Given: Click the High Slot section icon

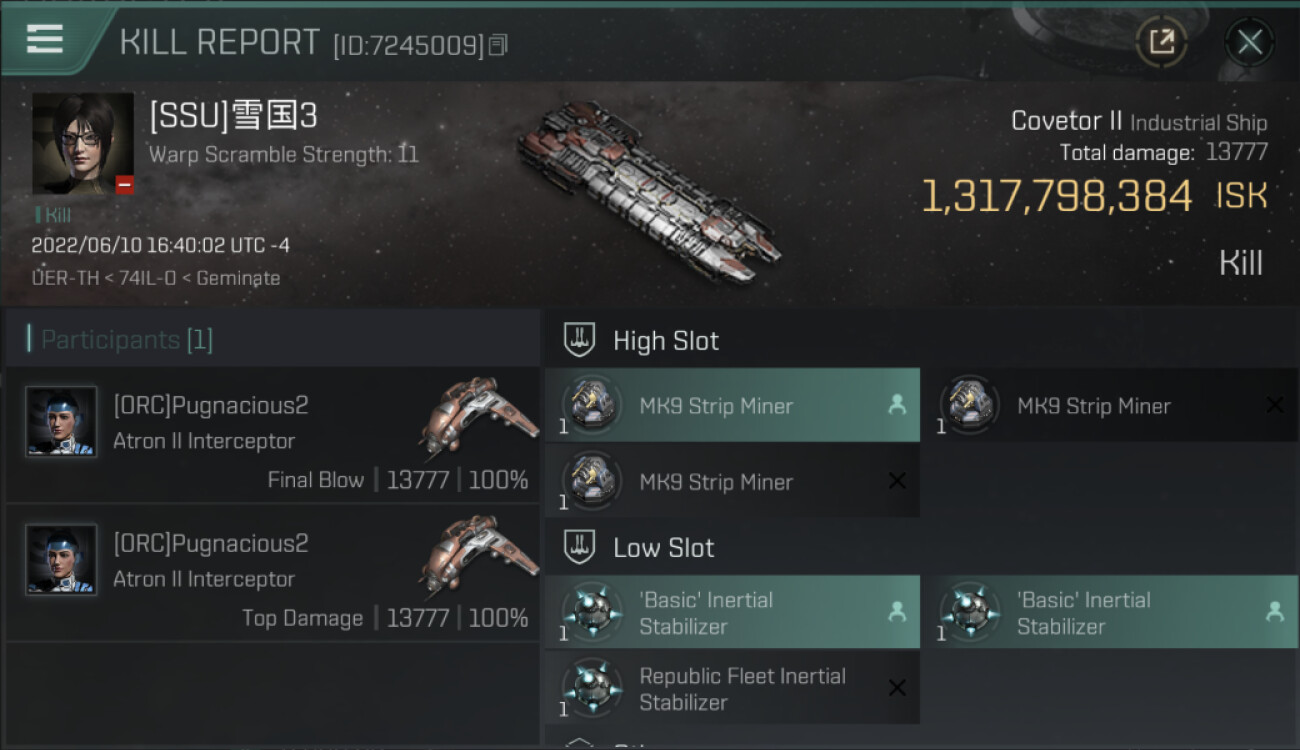Looking at the screenshot, I should [580, 340].
